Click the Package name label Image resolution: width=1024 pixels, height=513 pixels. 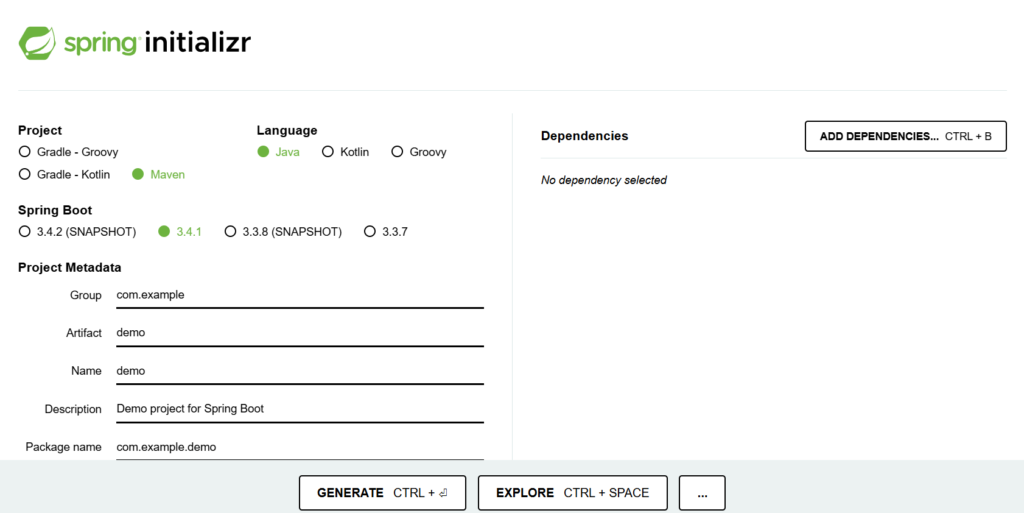click(x=63, y=447)
